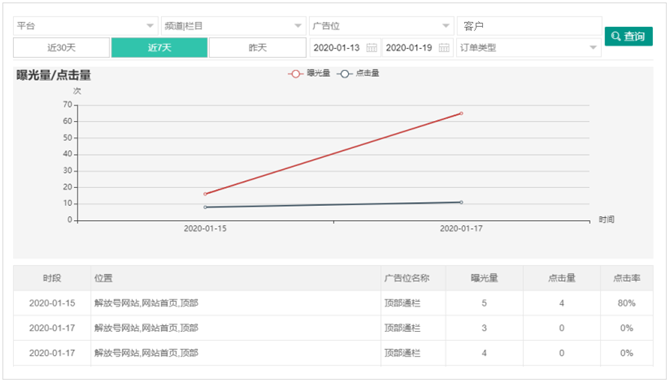Select the 昨天 range button
671x383 pixels.
258,48
